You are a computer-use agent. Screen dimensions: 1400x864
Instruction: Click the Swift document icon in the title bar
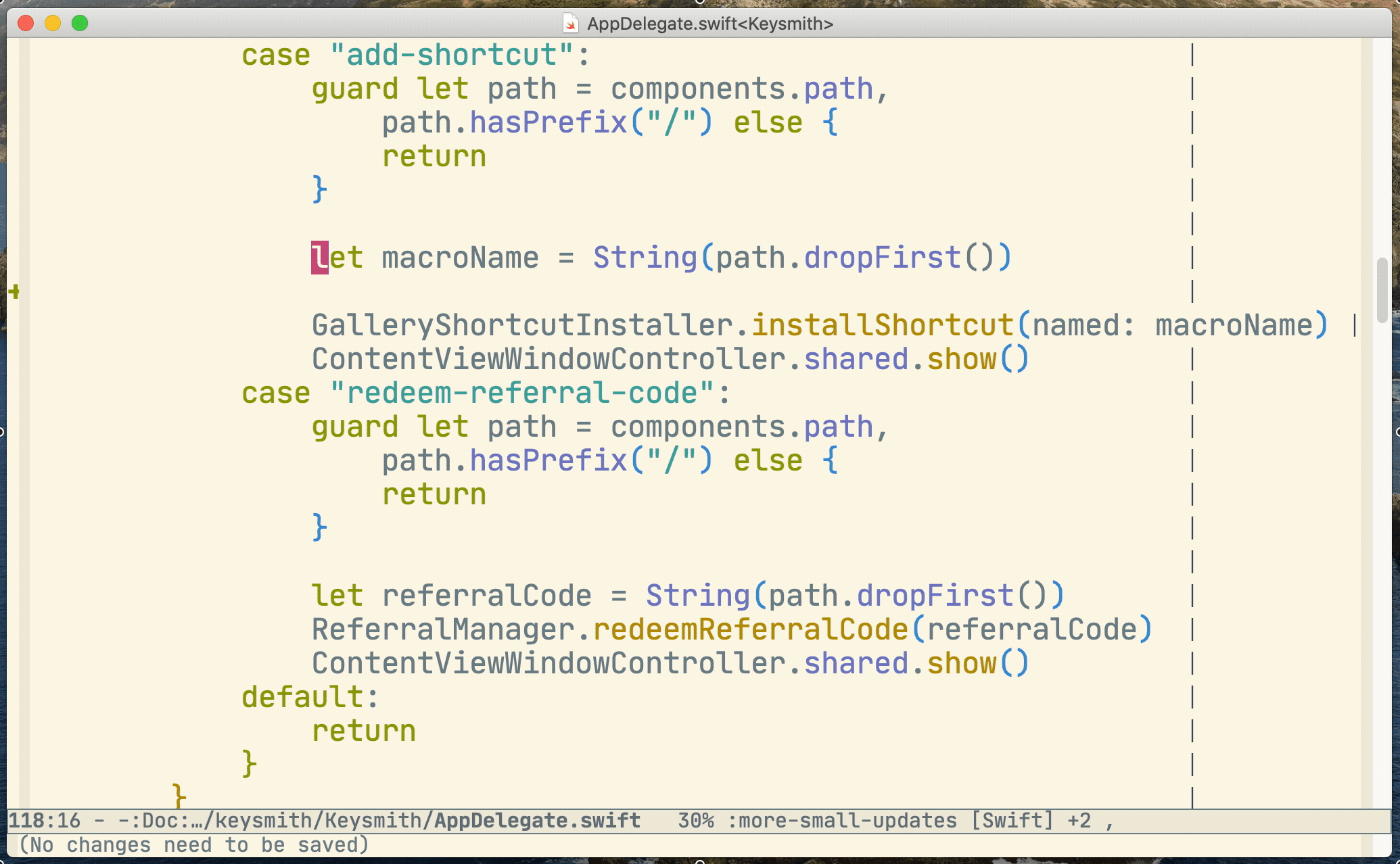click(571, 23)
